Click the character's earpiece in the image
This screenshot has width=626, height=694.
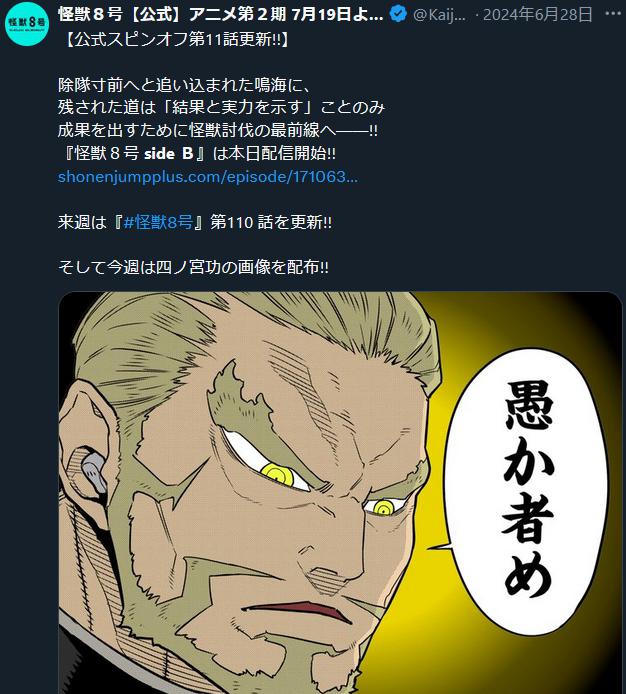coord(93,473)
